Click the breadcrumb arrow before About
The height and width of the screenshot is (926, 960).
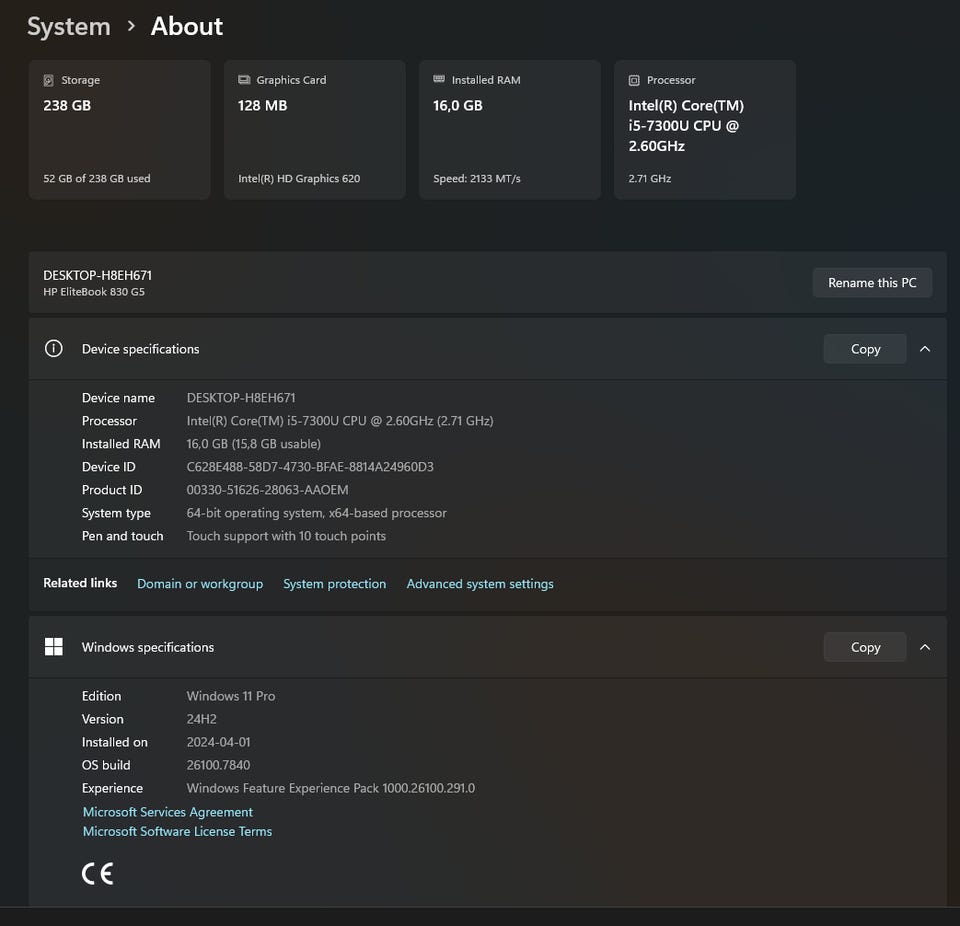131,27
